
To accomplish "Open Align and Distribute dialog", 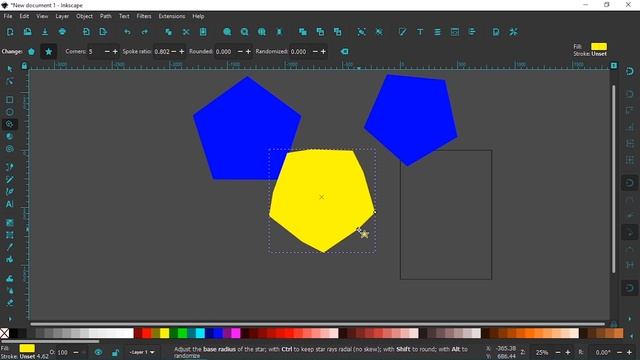I will (x=472, y=32).
